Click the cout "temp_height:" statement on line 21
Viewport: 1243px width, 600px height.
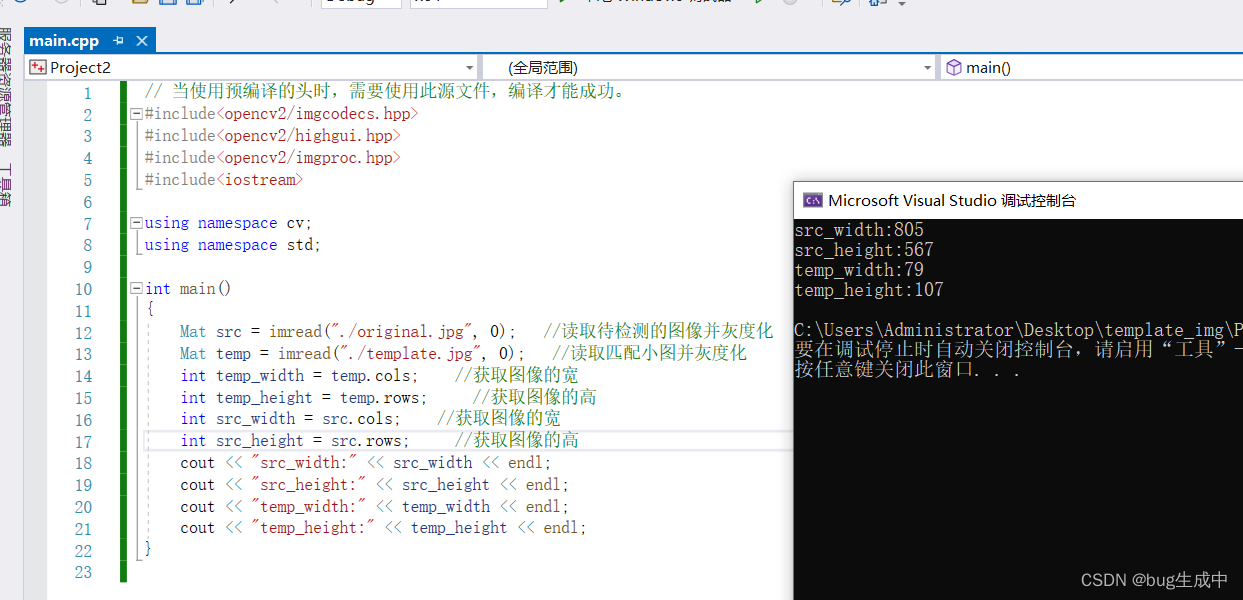(384, 528)
